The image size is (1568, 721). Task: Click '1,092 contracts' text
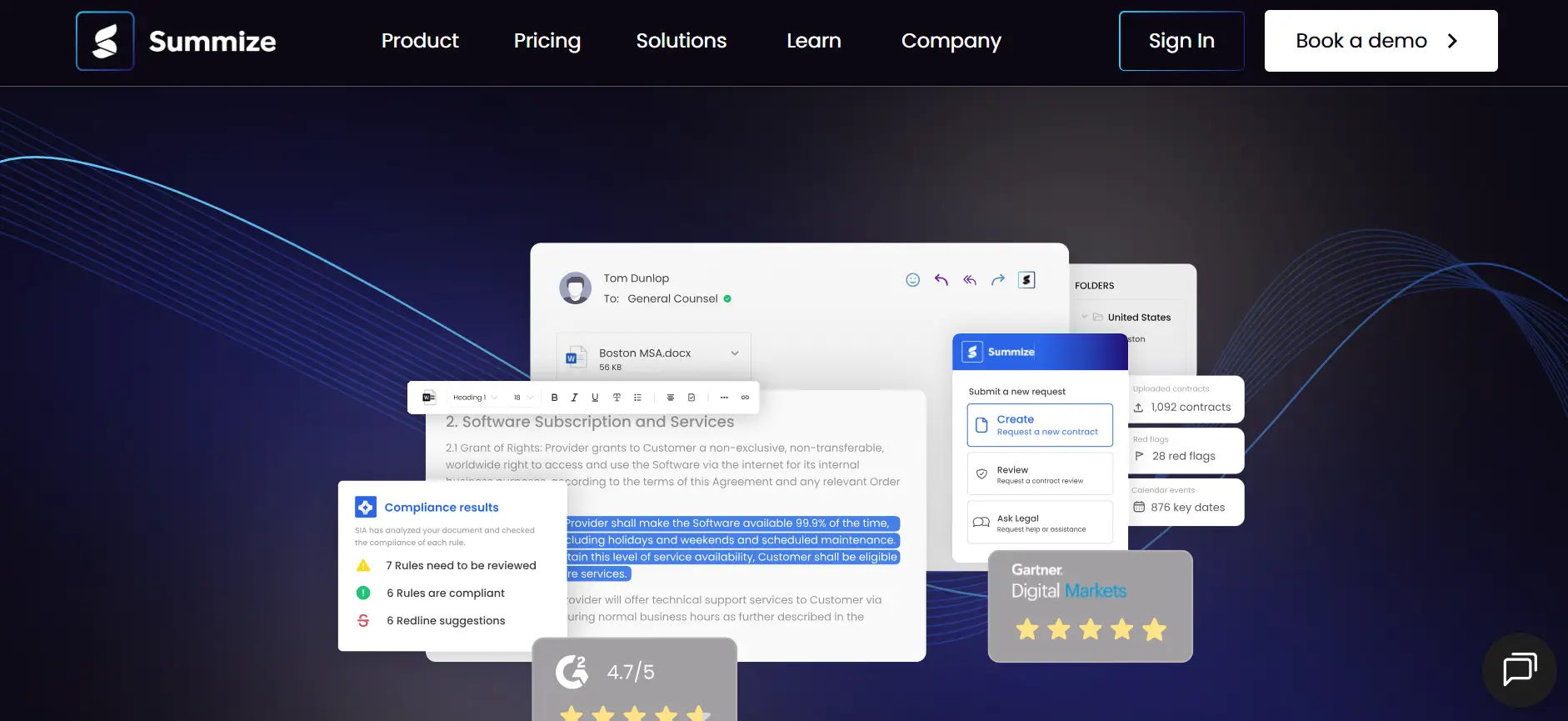click(x=1191, y=408)
